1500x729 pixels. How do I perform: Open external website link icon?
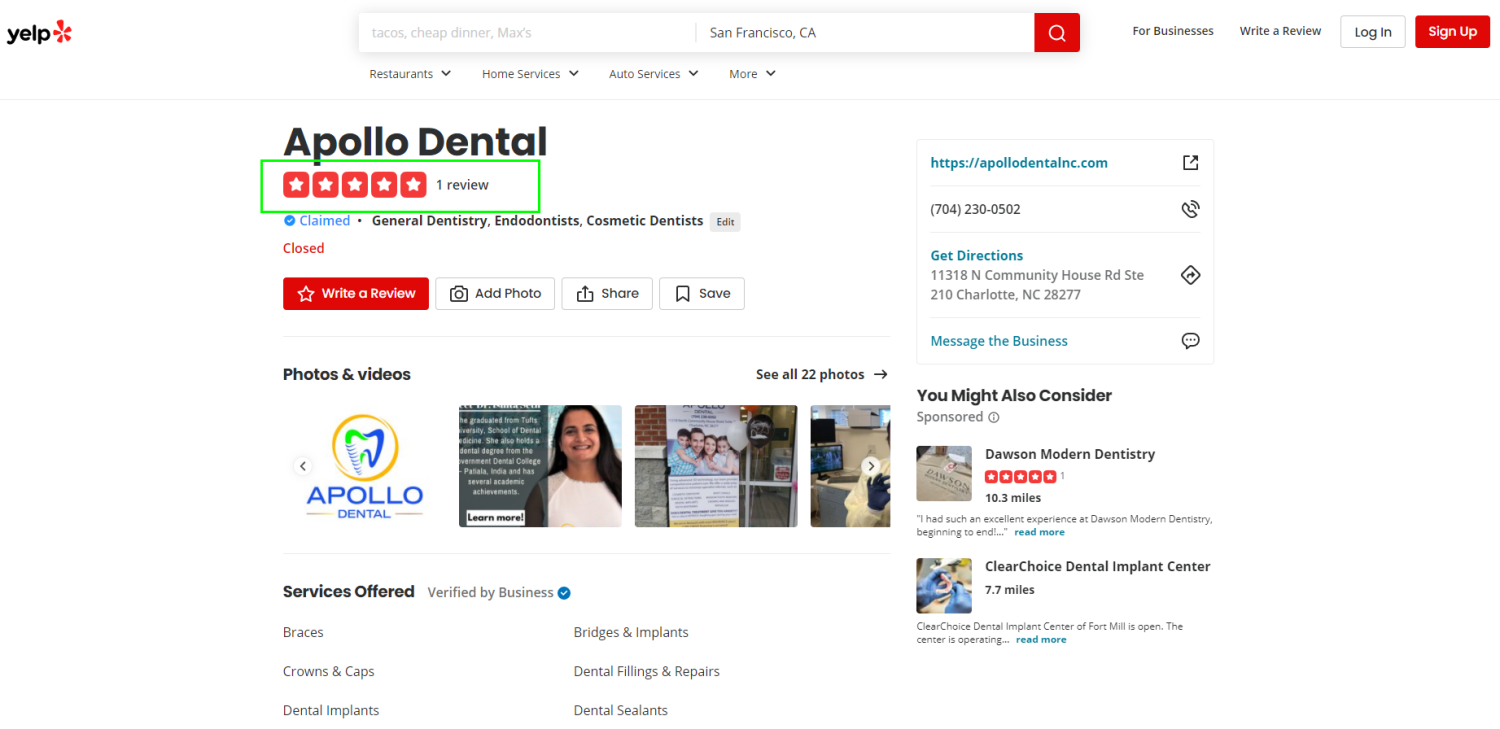1190,162
